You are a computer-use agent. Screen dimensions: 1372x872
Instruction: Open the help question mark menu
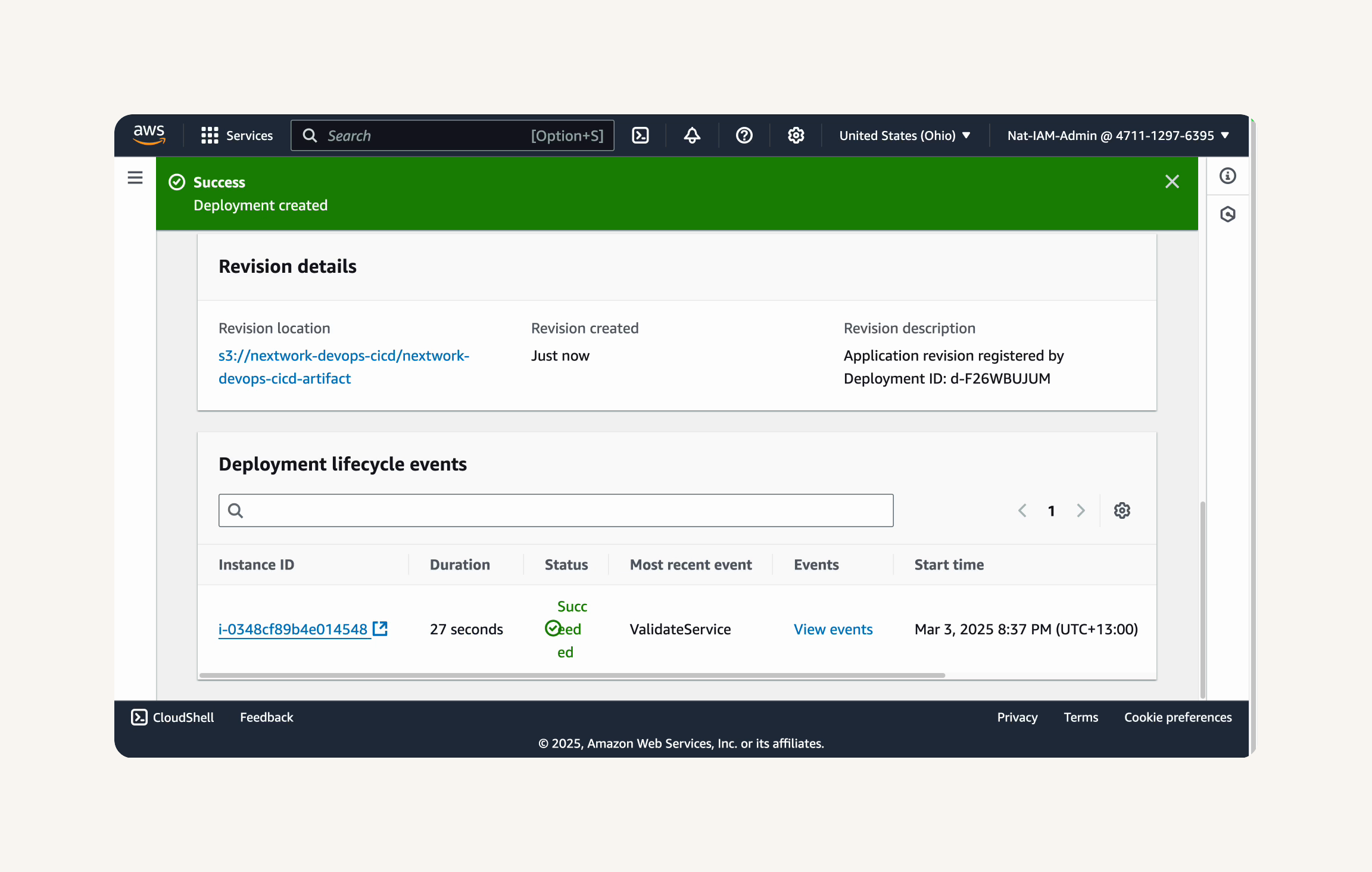pyautogui.click(x=744, y=135)
